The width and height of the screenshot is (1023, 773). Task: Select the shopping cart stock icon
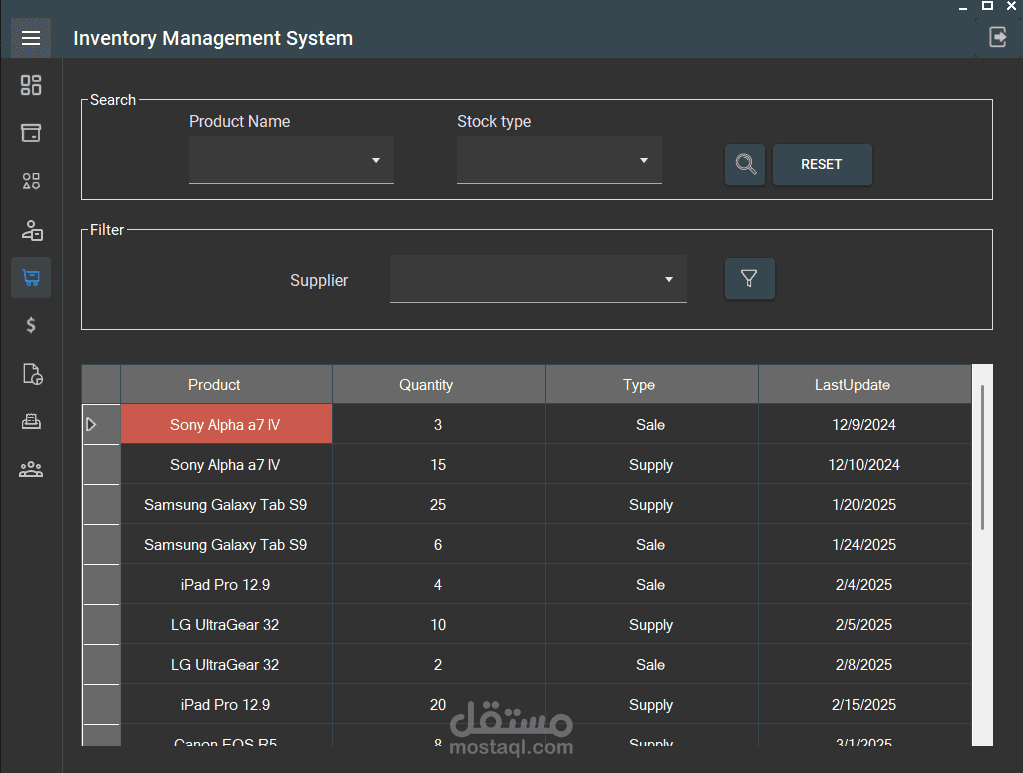click(31, 278)
